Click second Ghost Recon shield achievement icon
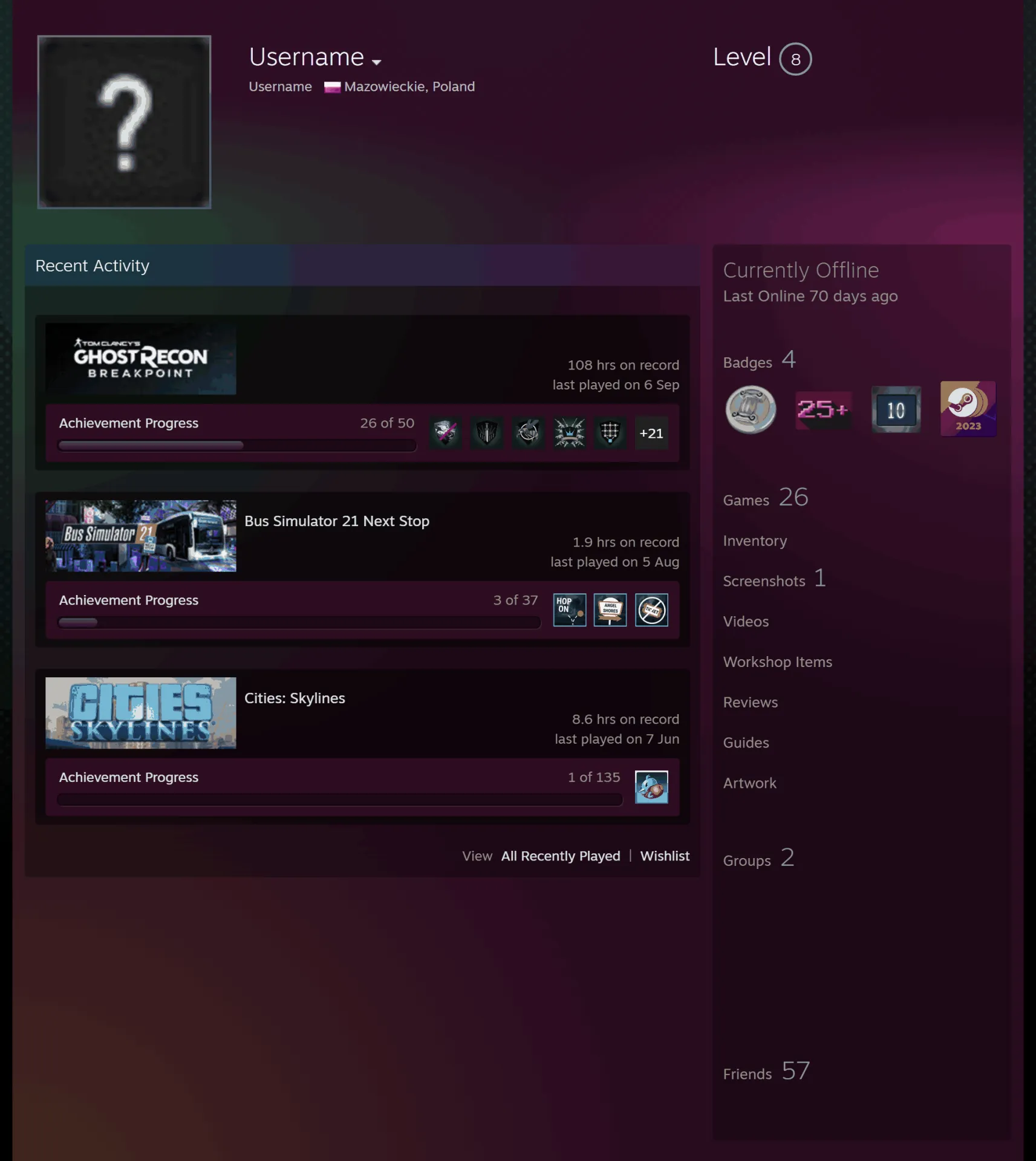 click(487, 433)
